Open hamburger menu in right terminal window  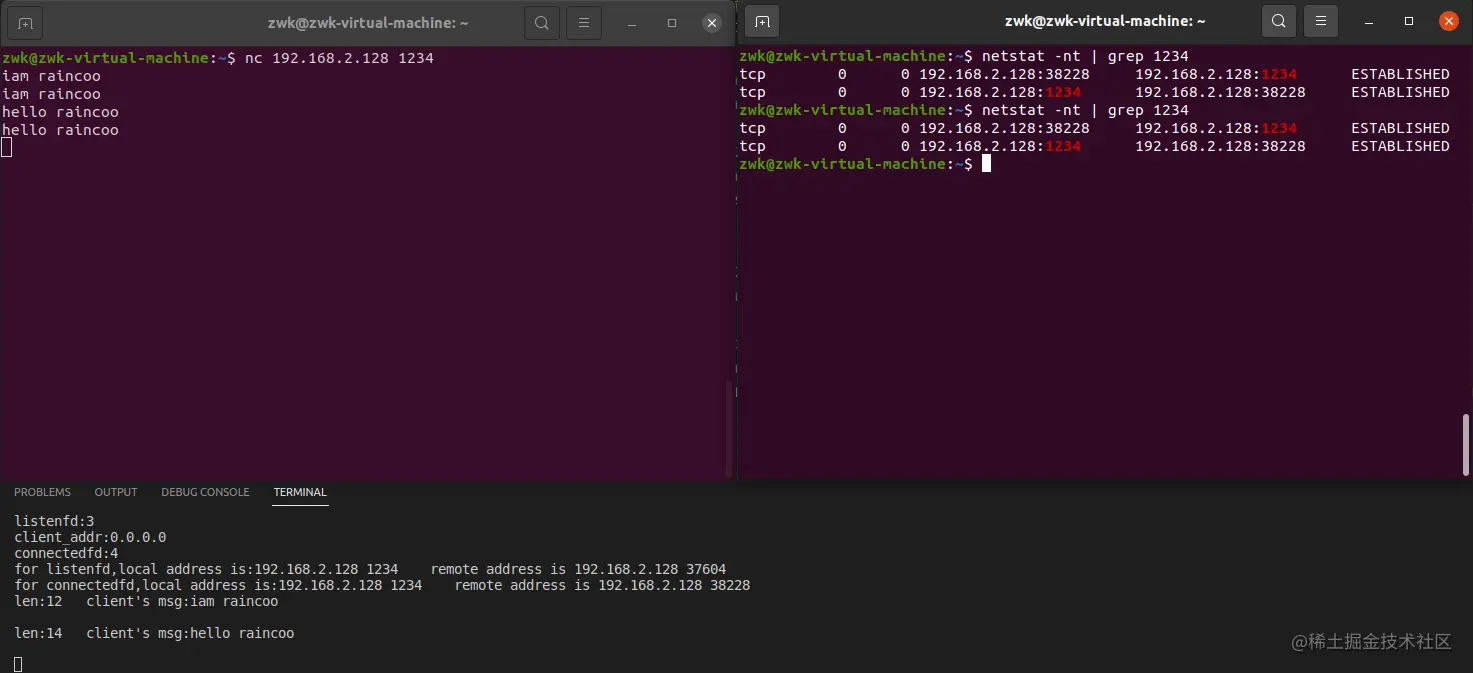tap(1321, 21)
